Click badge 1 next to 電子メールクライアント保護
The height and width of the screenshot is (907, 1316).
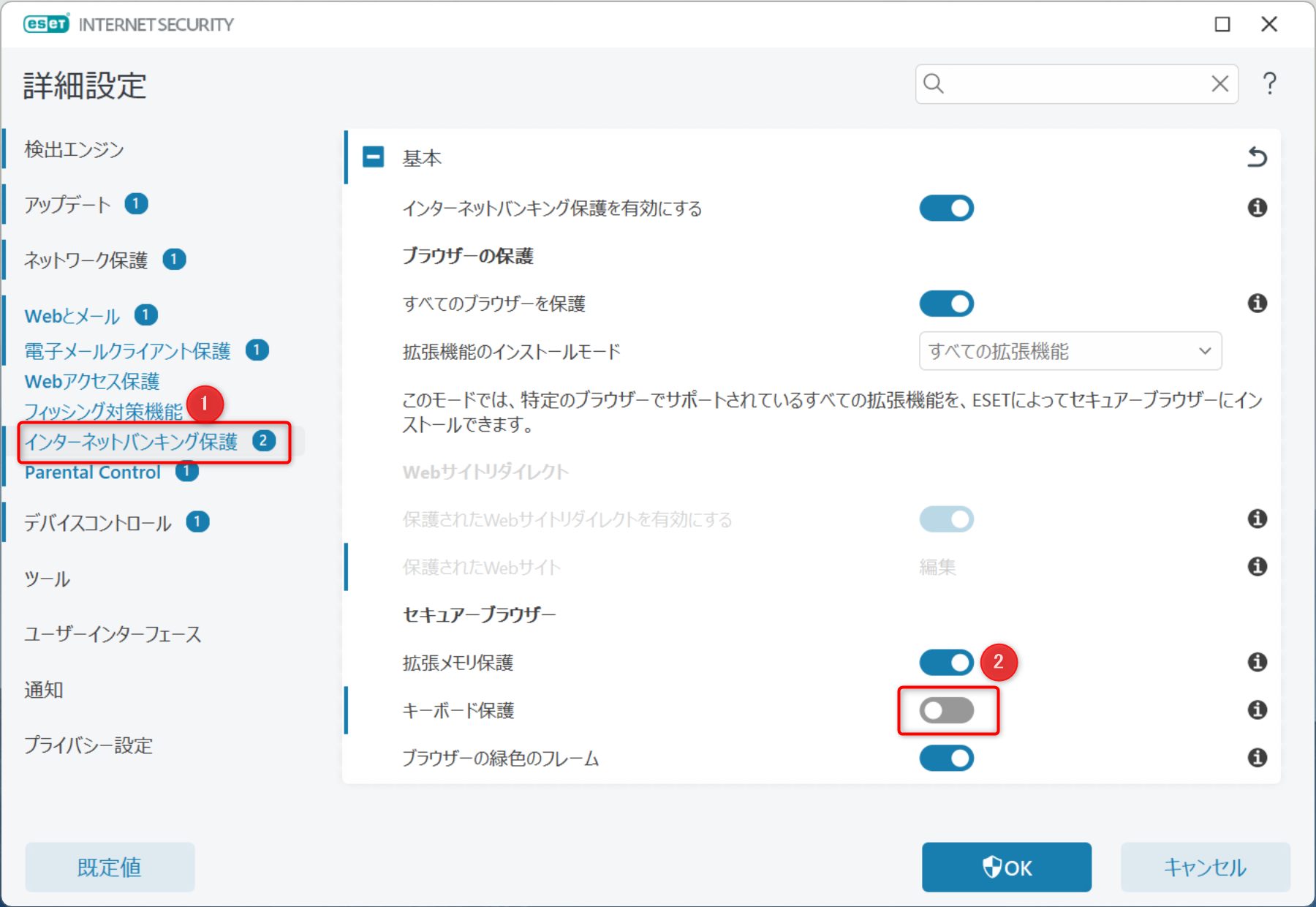257,350
